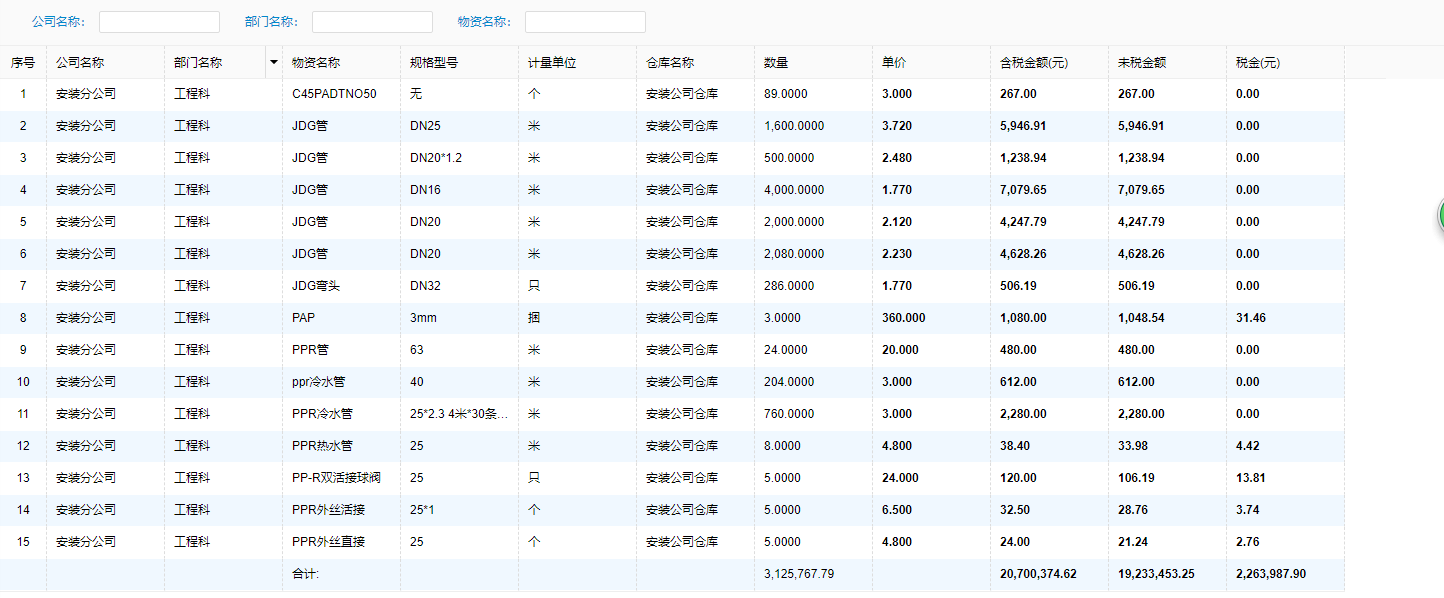Click the row number 12 cell
Image resolution: width=1444 pixels, height=598 pixels.
click(x=23, y=446)
